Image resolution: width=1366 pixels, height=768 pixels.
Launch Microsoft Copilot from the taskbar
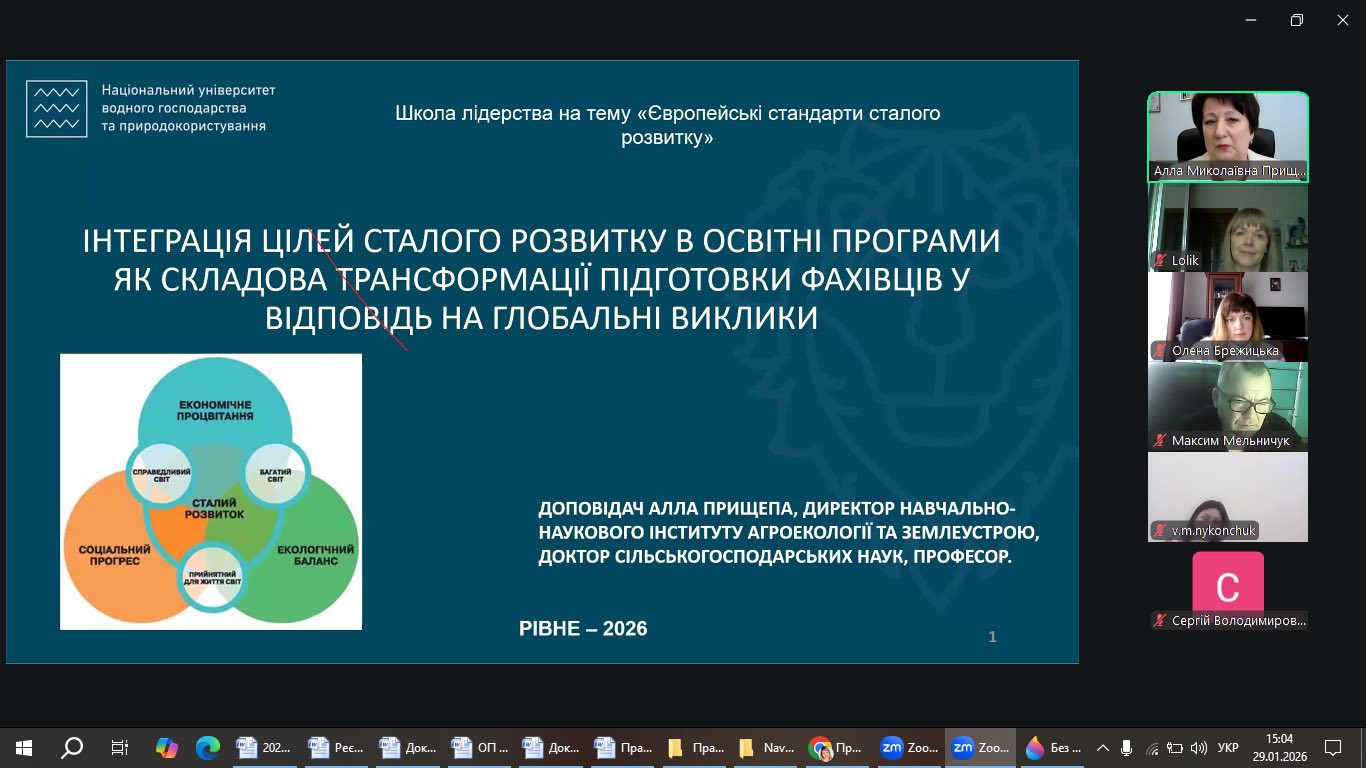coord(167,747)
